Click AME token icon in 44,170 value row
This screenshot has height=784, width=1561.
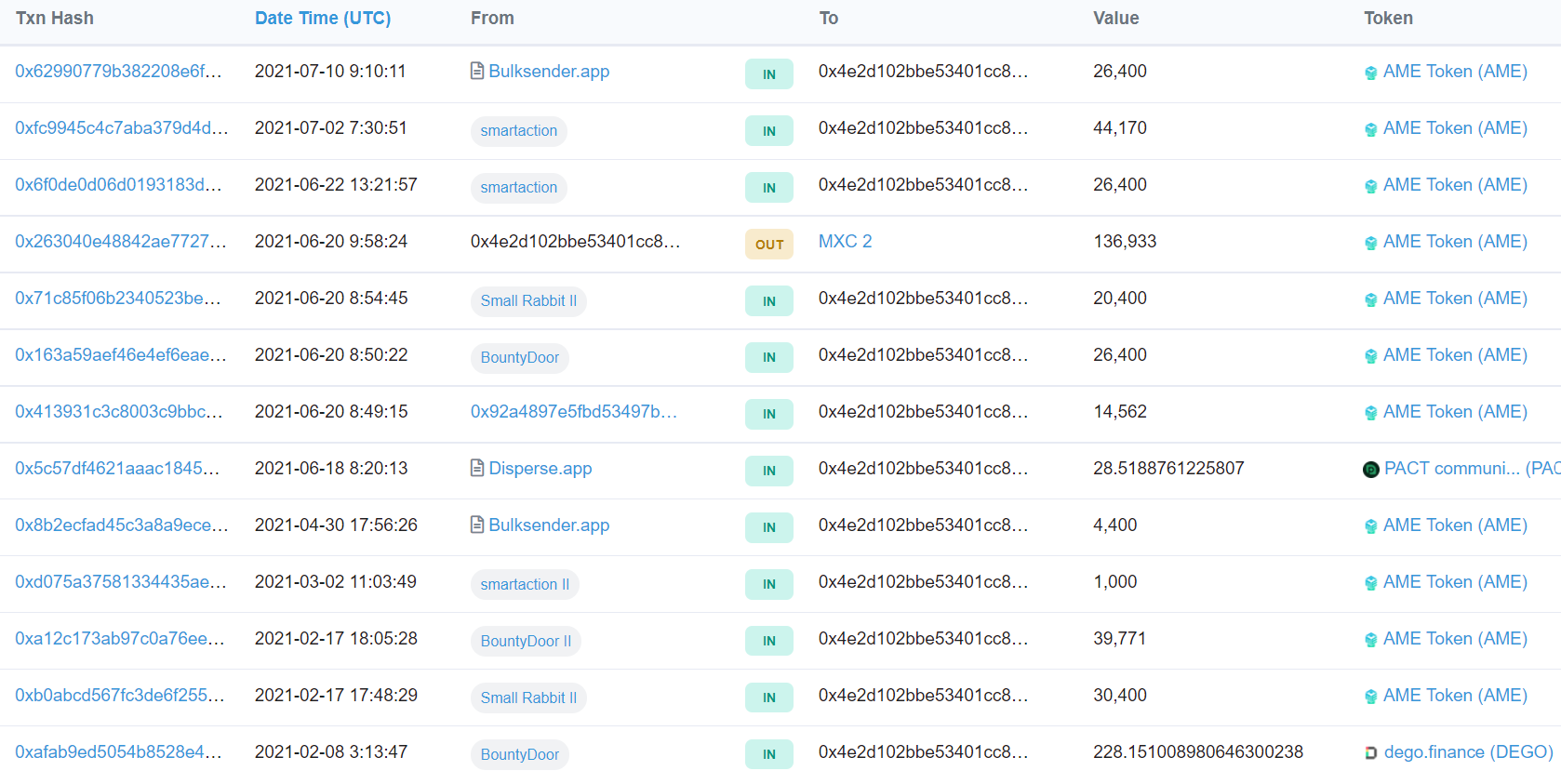point(1370,129)
